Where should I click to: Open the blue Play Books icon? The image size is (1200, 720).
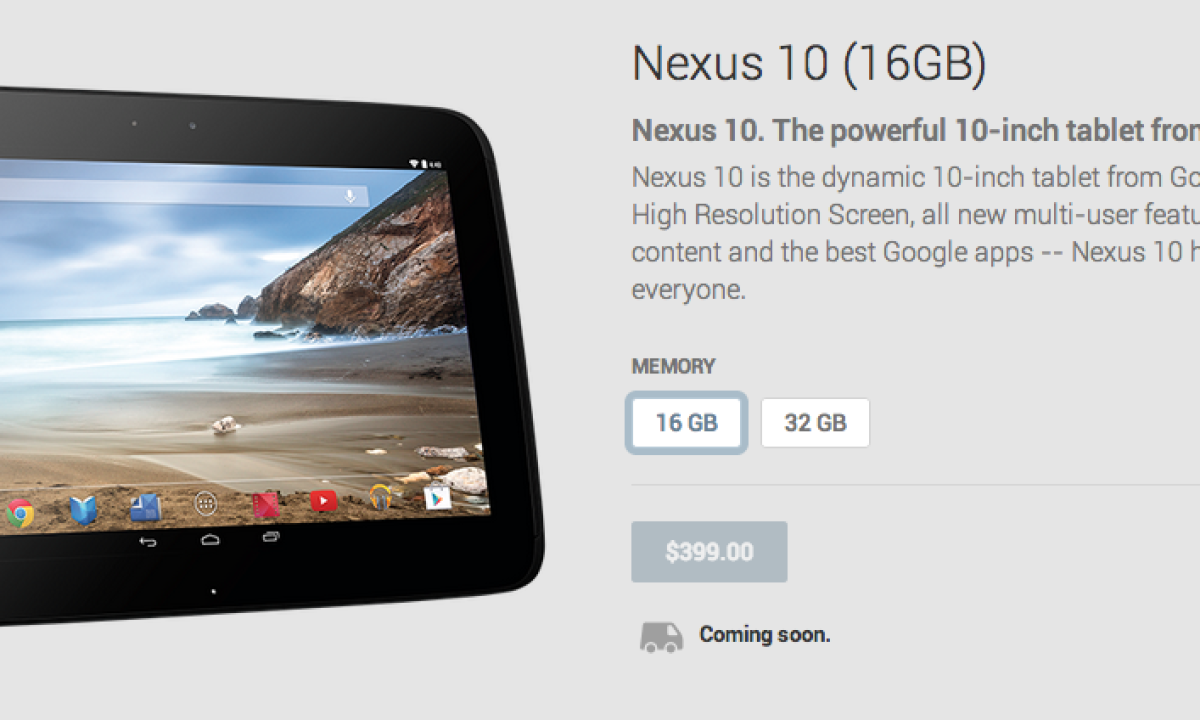(83, 511)
